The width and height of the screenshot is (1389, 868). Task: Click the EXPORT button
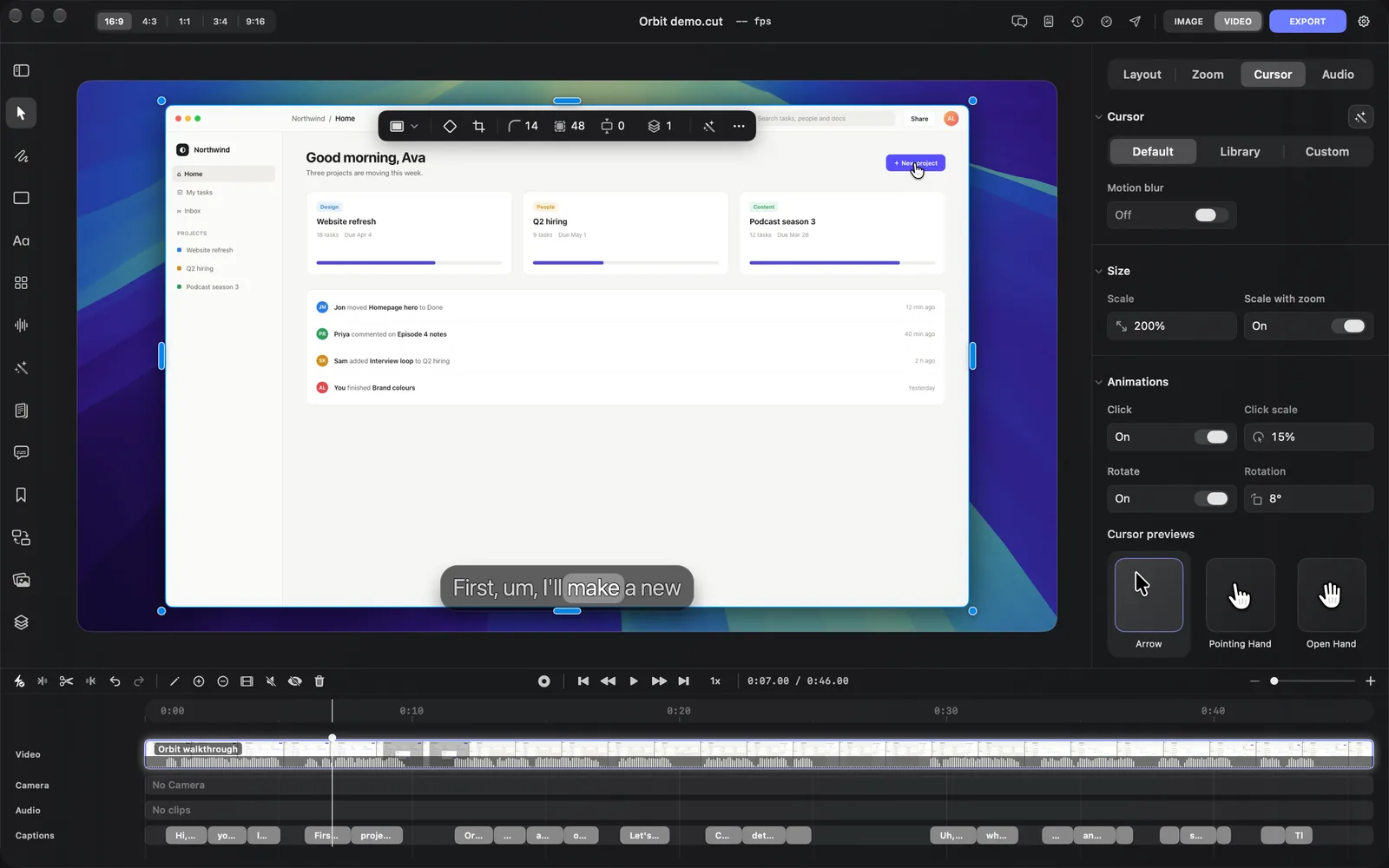(1307, 22)
